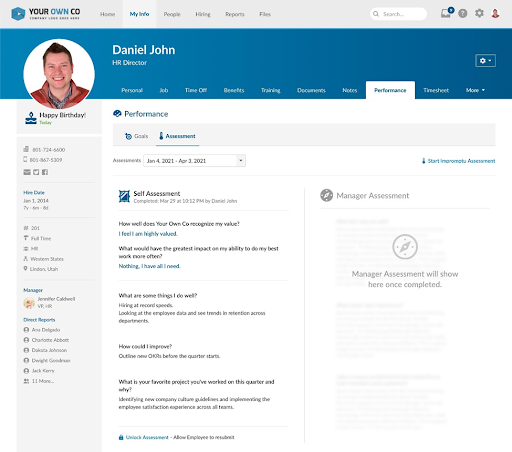This screenshot has height=452, width=512.
Task: Switch to the Goals sub-tab
Action: point(137,136)
